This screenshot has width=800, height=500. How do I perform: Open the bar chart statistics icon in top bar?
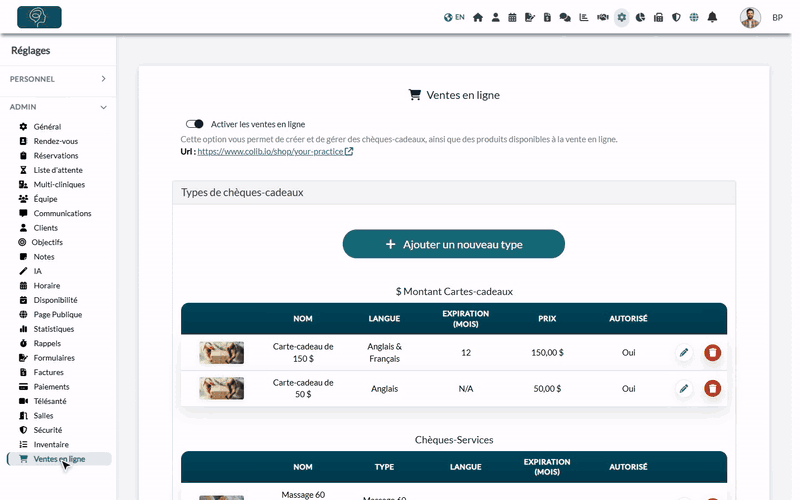pos(584,17)
